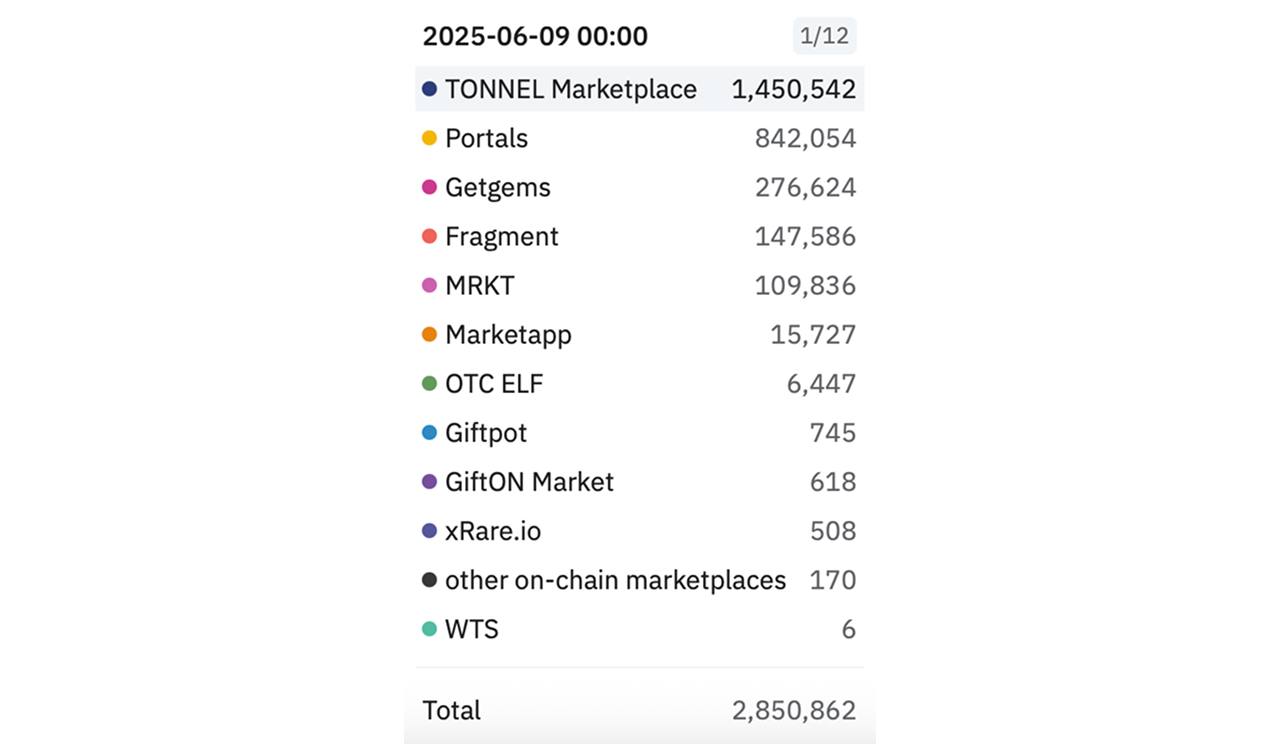
Task: Click the magenta Getgems legend dot
Action: click(x=429, y=187)
